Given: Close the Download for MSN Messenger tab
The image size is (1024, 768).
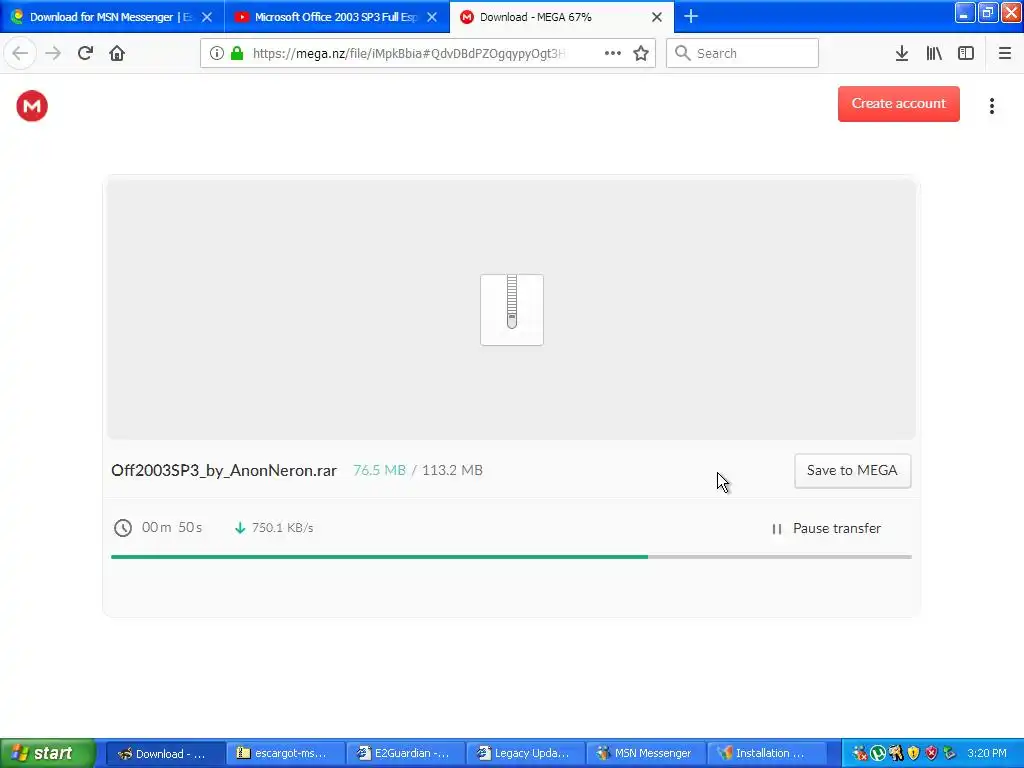Looking at the screenshot, I should coord(206,17).
